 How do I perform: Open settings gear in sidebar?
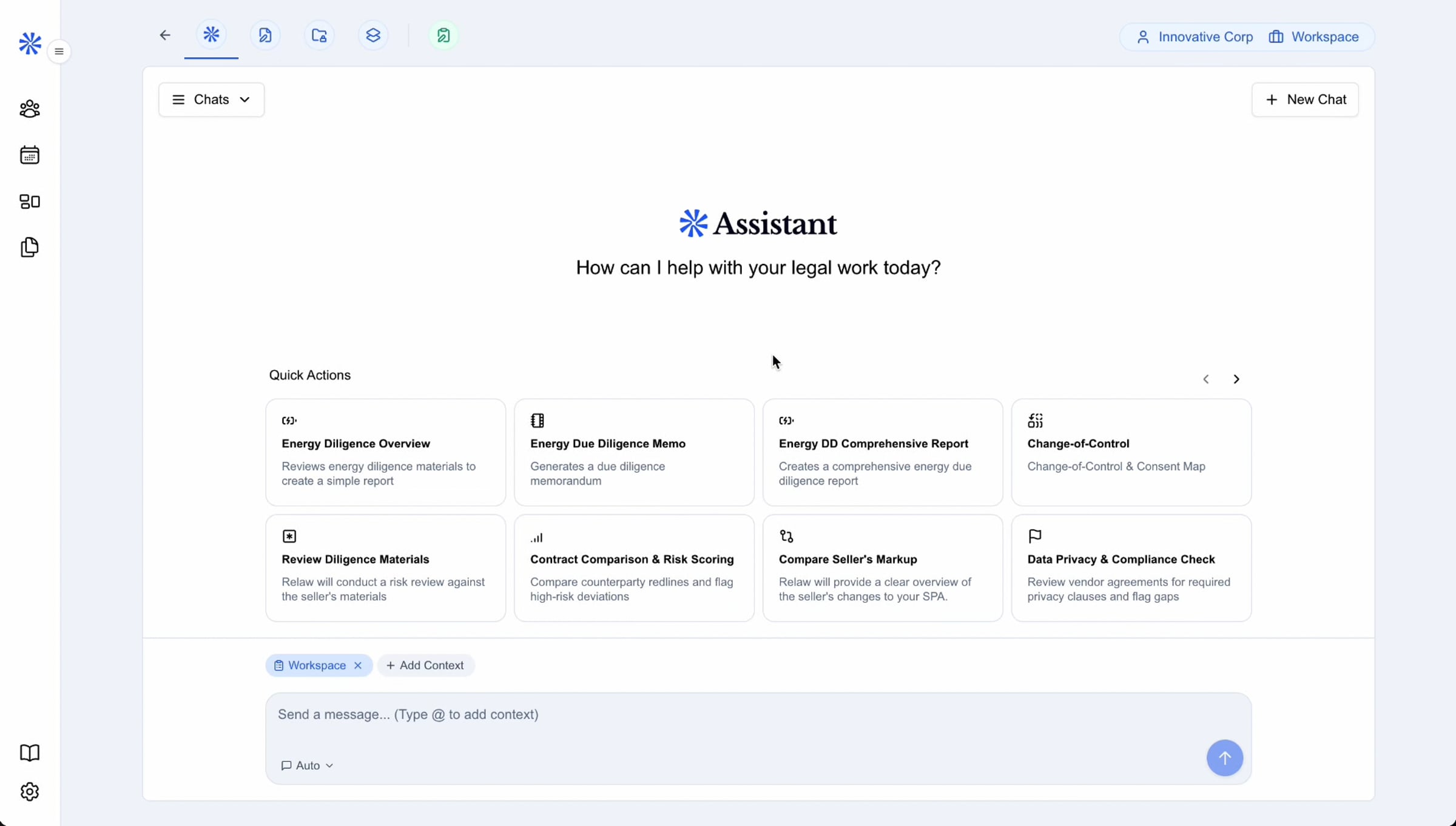click(29, 791)
